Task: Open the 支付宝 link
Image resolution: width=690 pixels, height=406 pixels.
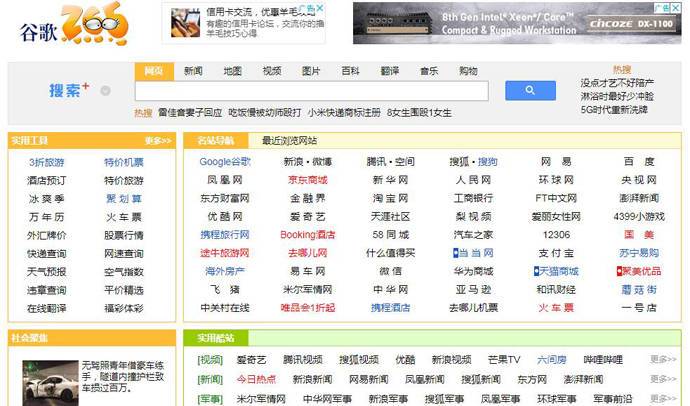Action: 556,253
